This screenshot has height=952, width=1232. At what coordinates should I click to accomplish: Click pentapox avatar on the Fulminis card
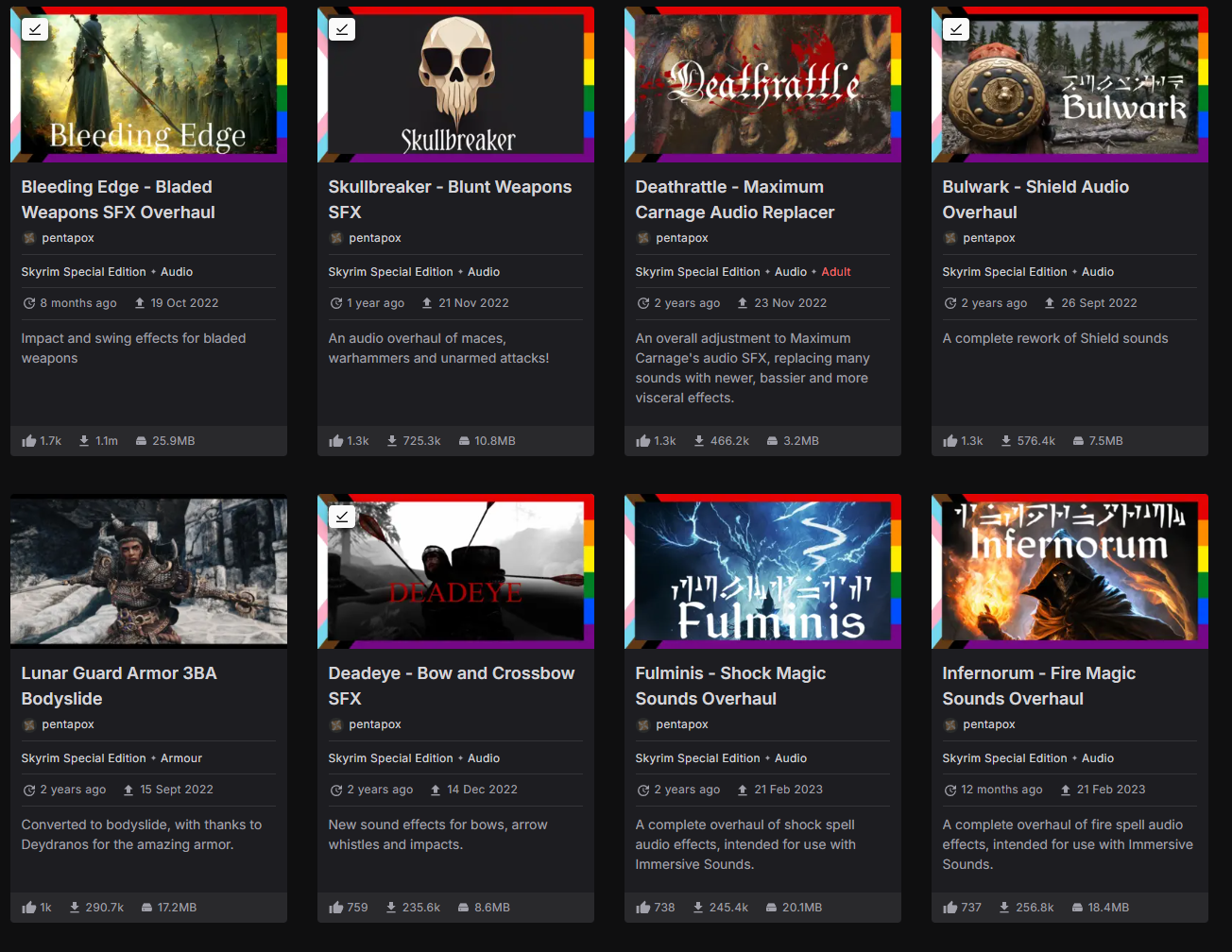tap(643, 724)
